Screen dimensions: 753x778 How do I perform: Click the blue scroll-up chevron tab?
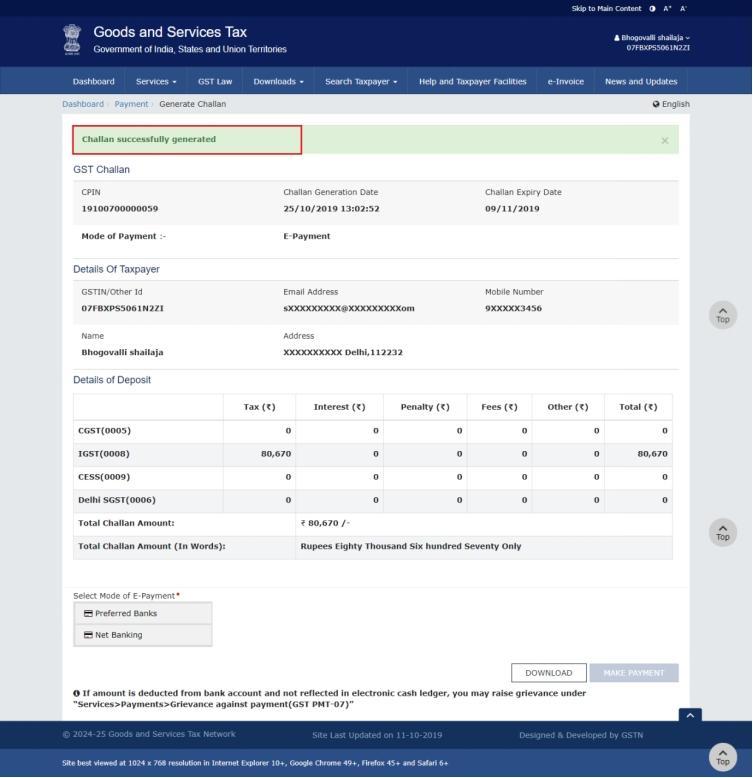click(690, 714)
